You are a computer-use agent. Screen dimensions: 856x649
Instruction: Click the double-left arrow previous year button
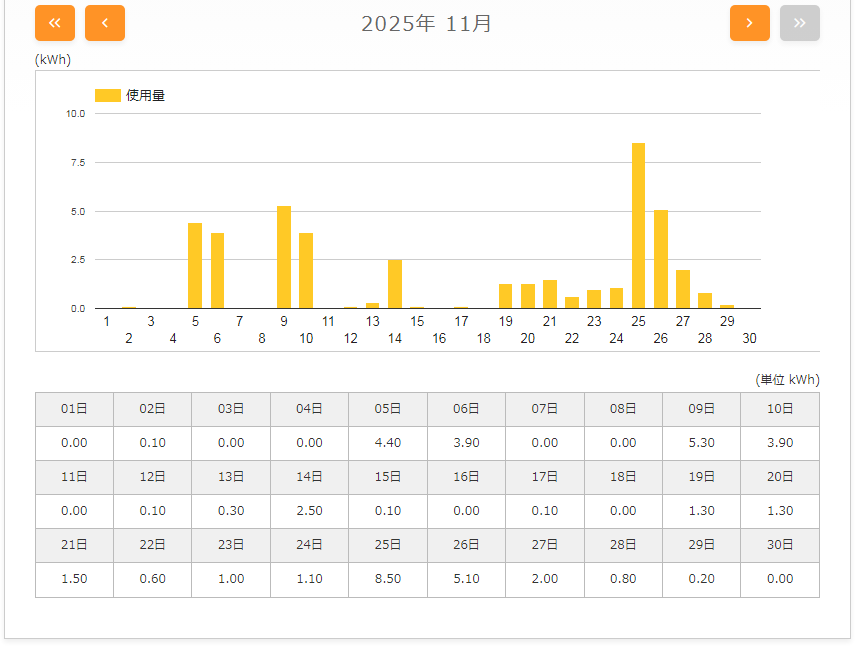pos(55,23)
